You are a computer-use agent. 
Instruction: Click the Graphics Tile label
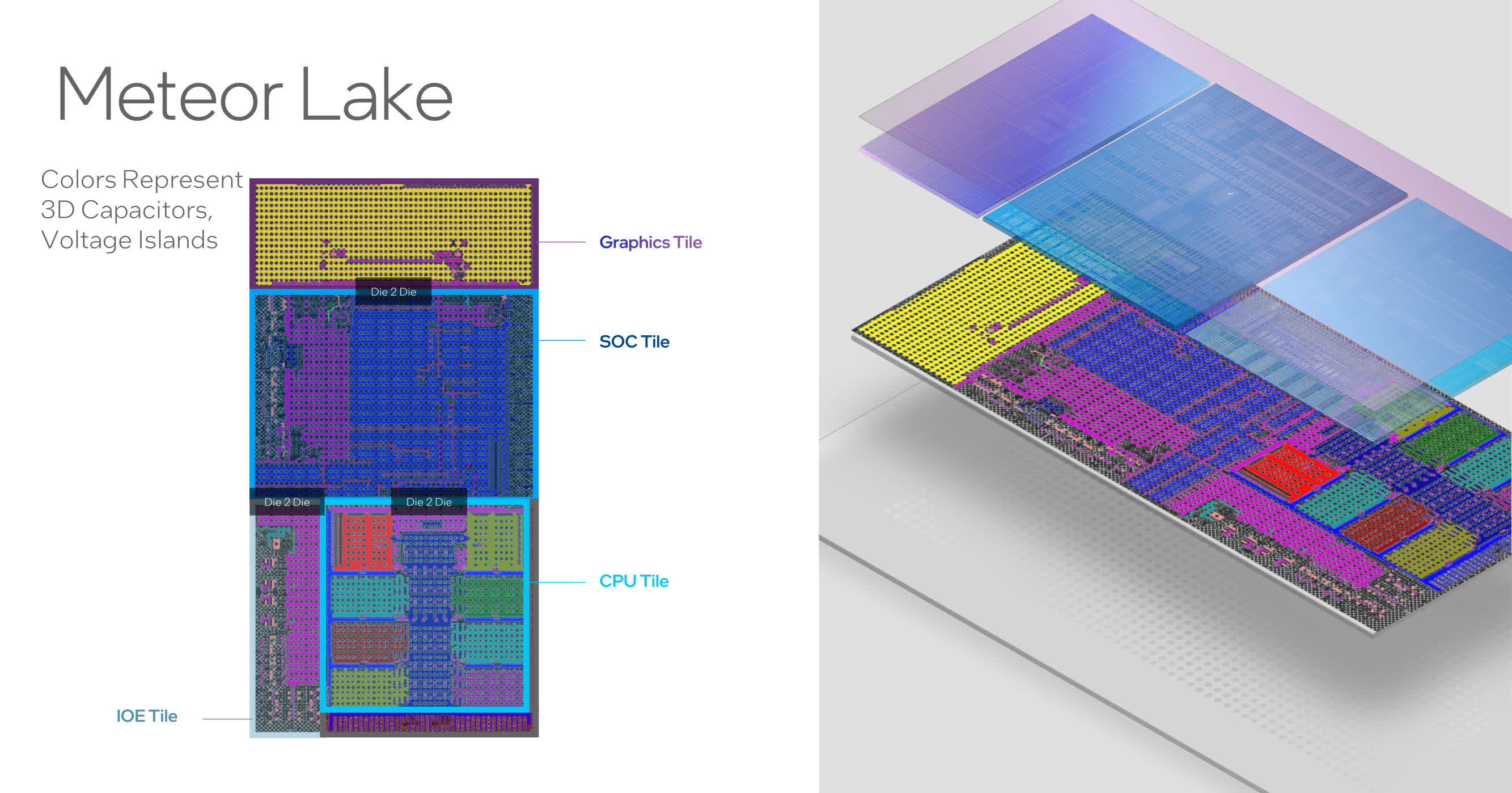coord(650,242)
